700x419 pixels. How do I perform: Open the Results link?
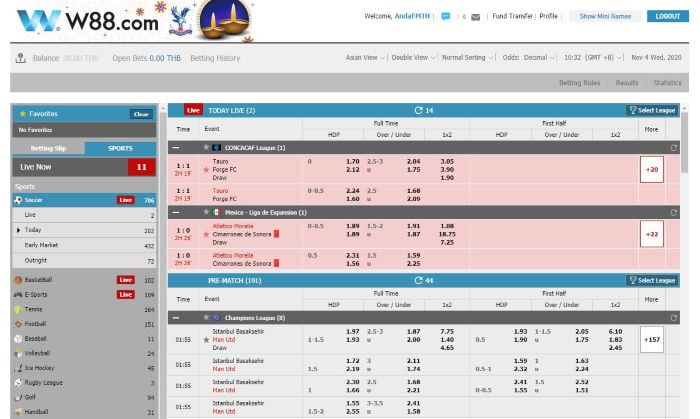coord(626,83)
